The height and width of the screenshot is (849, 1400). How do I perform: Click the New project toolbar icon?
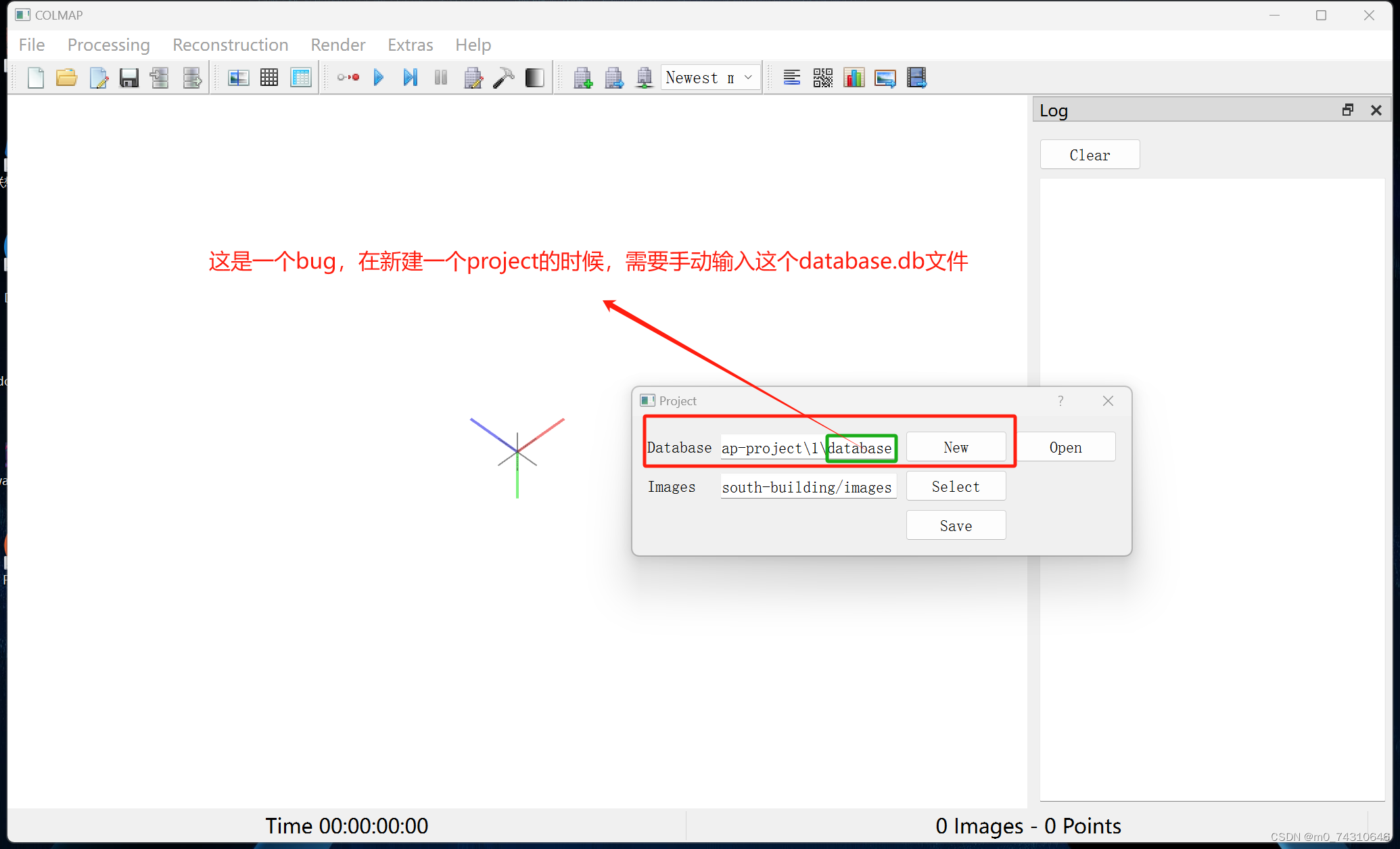(x=36, y=78)
